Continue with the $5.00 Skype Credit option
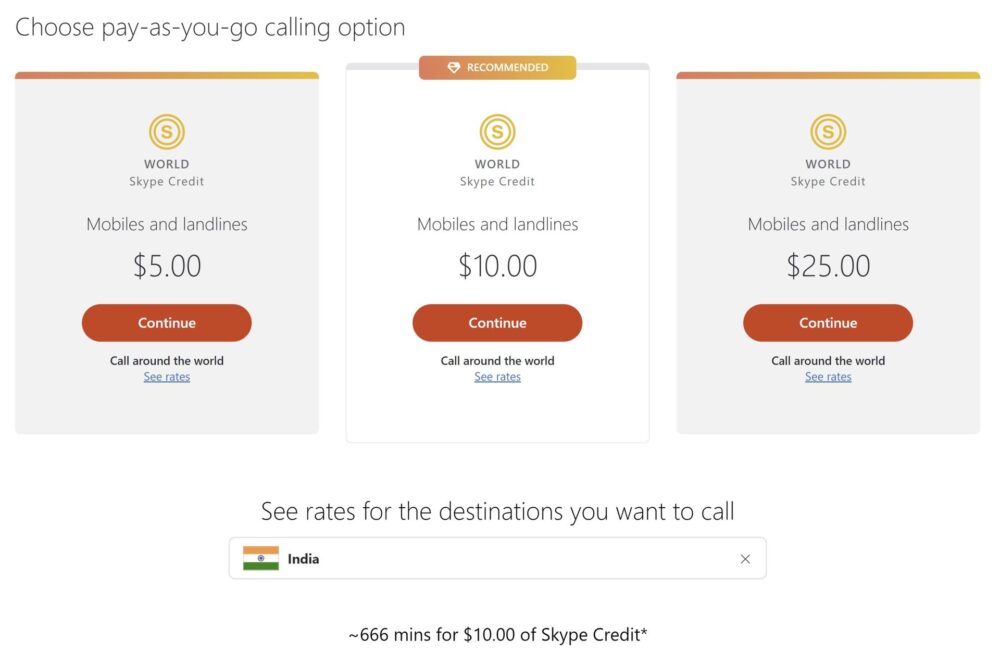 click(x=166, y=322)
